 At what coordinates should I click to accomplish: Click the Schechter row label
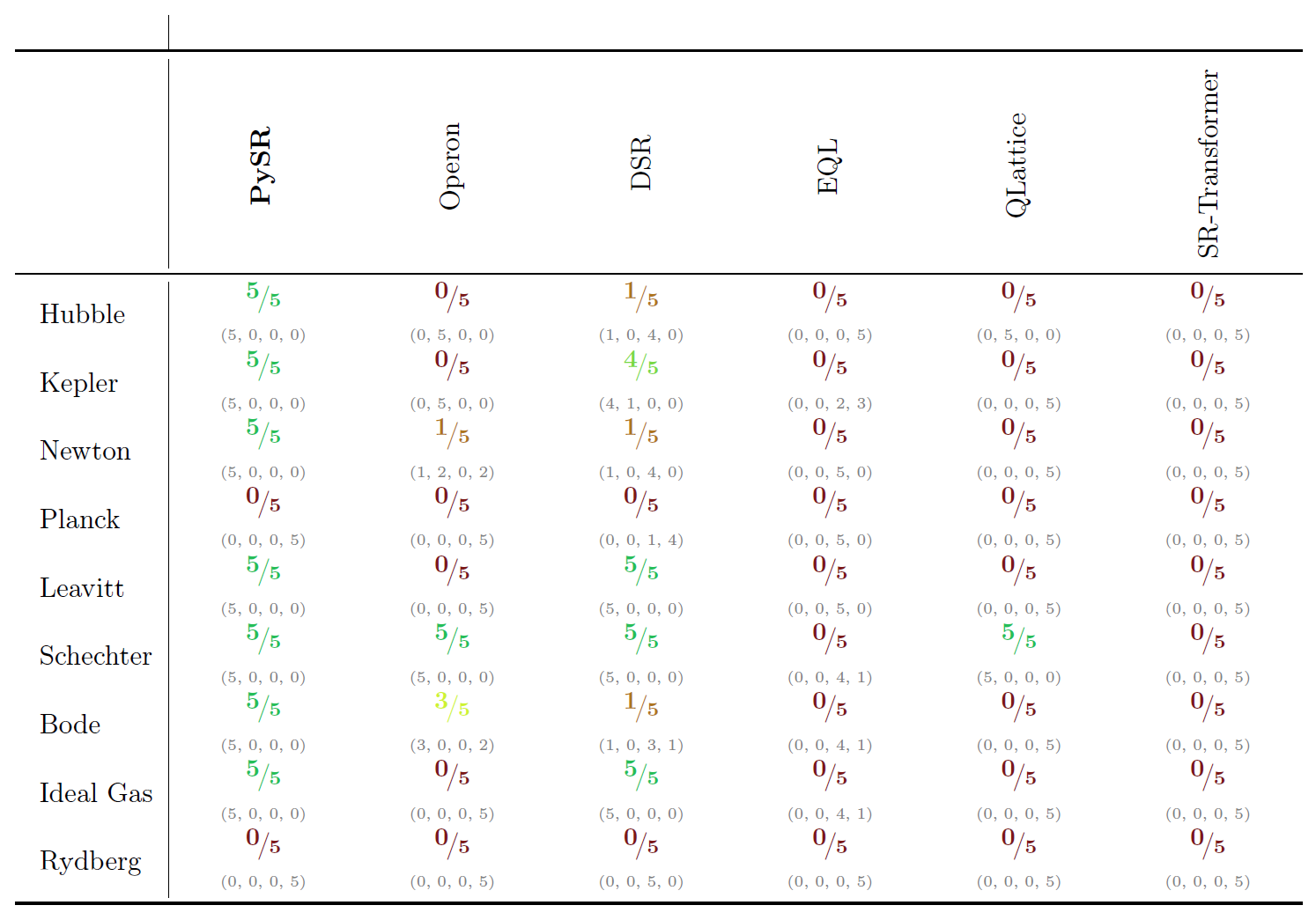tap(96, 656)
